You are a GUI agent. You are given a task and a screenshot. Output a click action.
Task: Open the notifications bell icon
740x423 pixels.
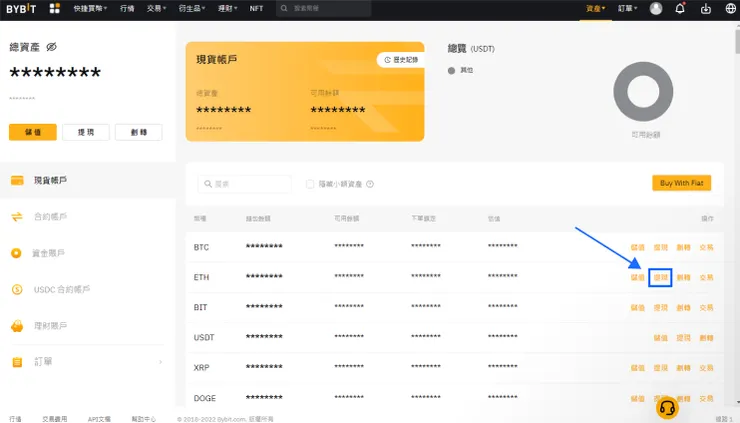click(x=680, y=8)
